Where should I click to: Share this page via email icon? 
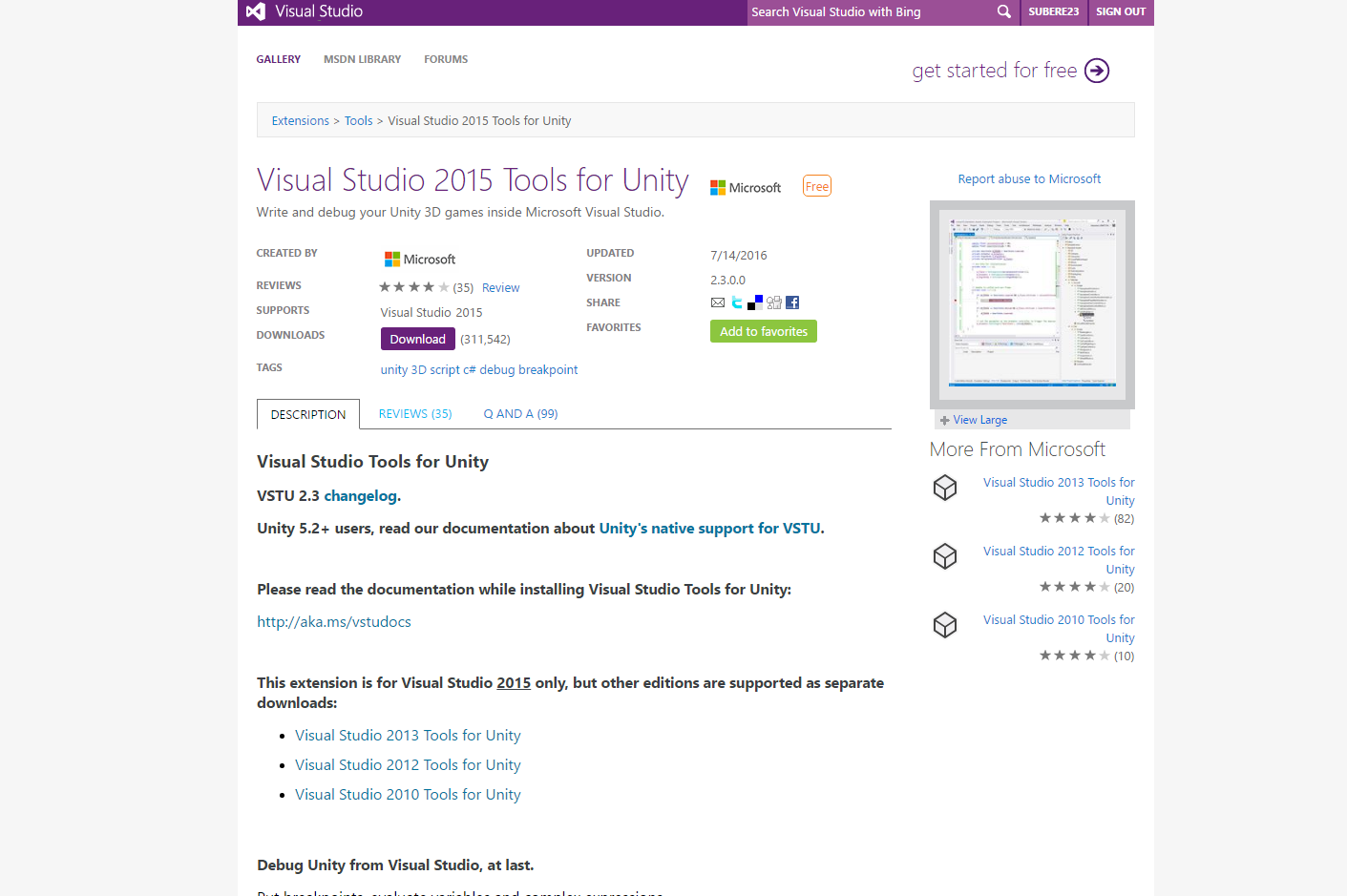(718, 302)
